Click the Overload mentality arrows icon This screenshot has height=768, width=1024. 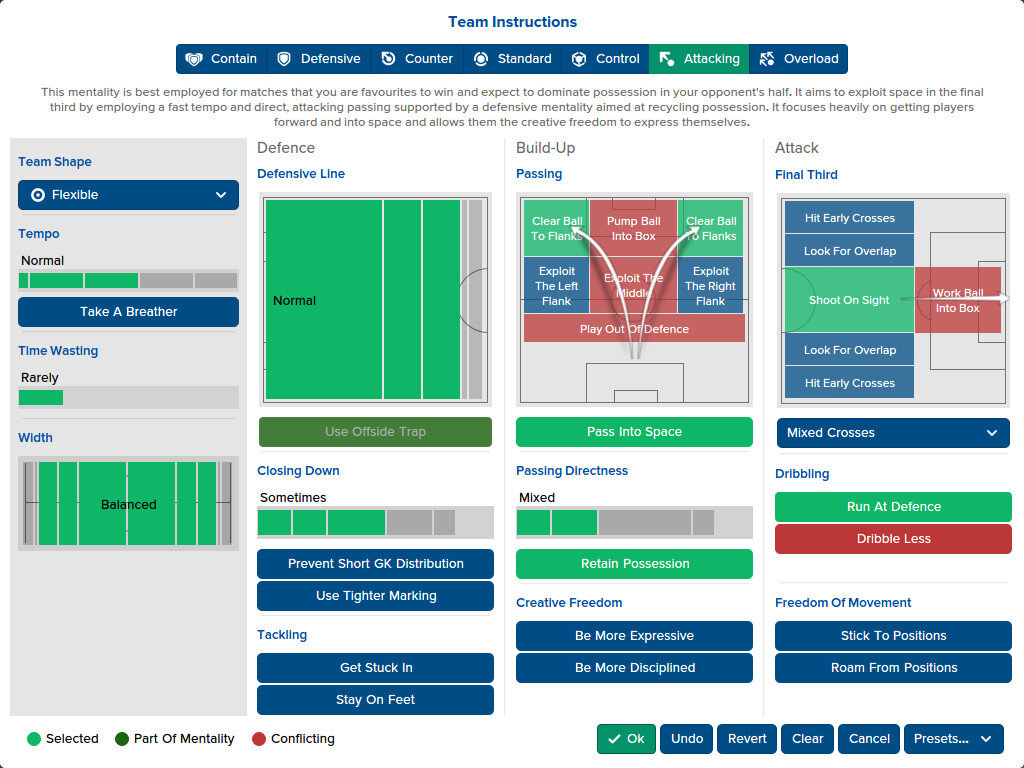click(x=767, y=59)
